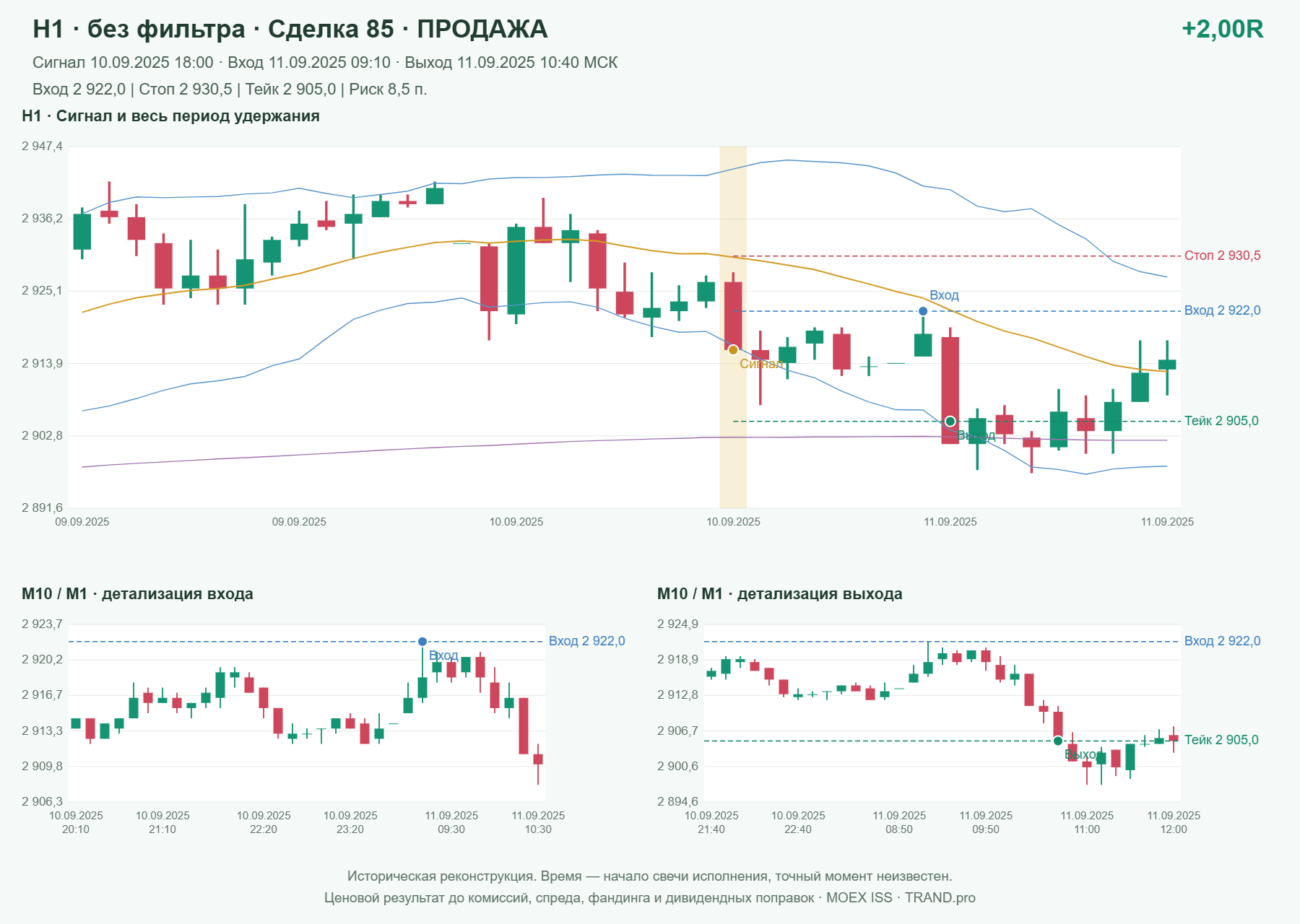Click the '2 925,1' axis value on H1 chart
This screenshot has width=1300, height=924.
tap(42, 291)
